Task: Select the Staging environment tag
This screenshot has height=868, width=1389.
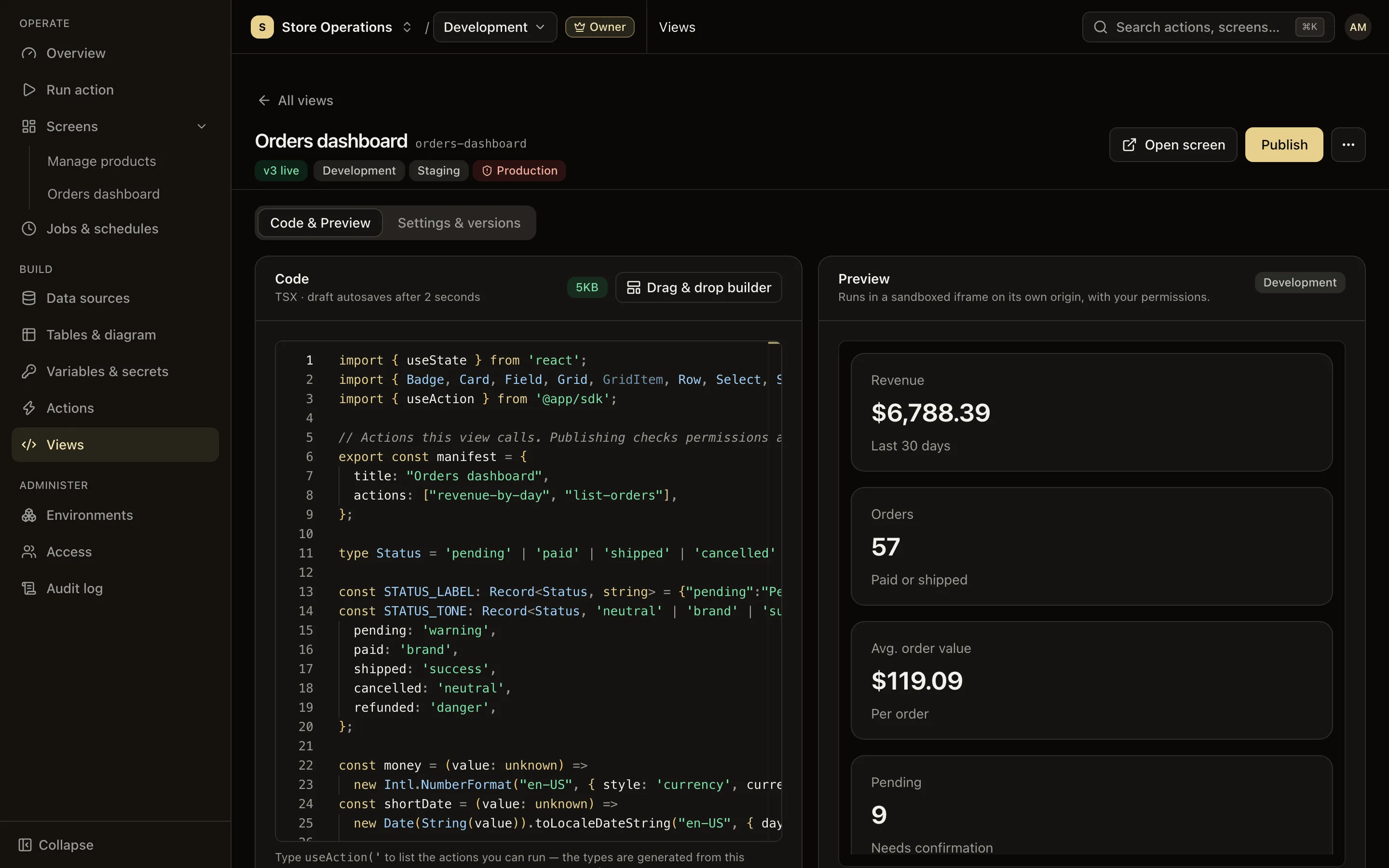Action: 438,171
